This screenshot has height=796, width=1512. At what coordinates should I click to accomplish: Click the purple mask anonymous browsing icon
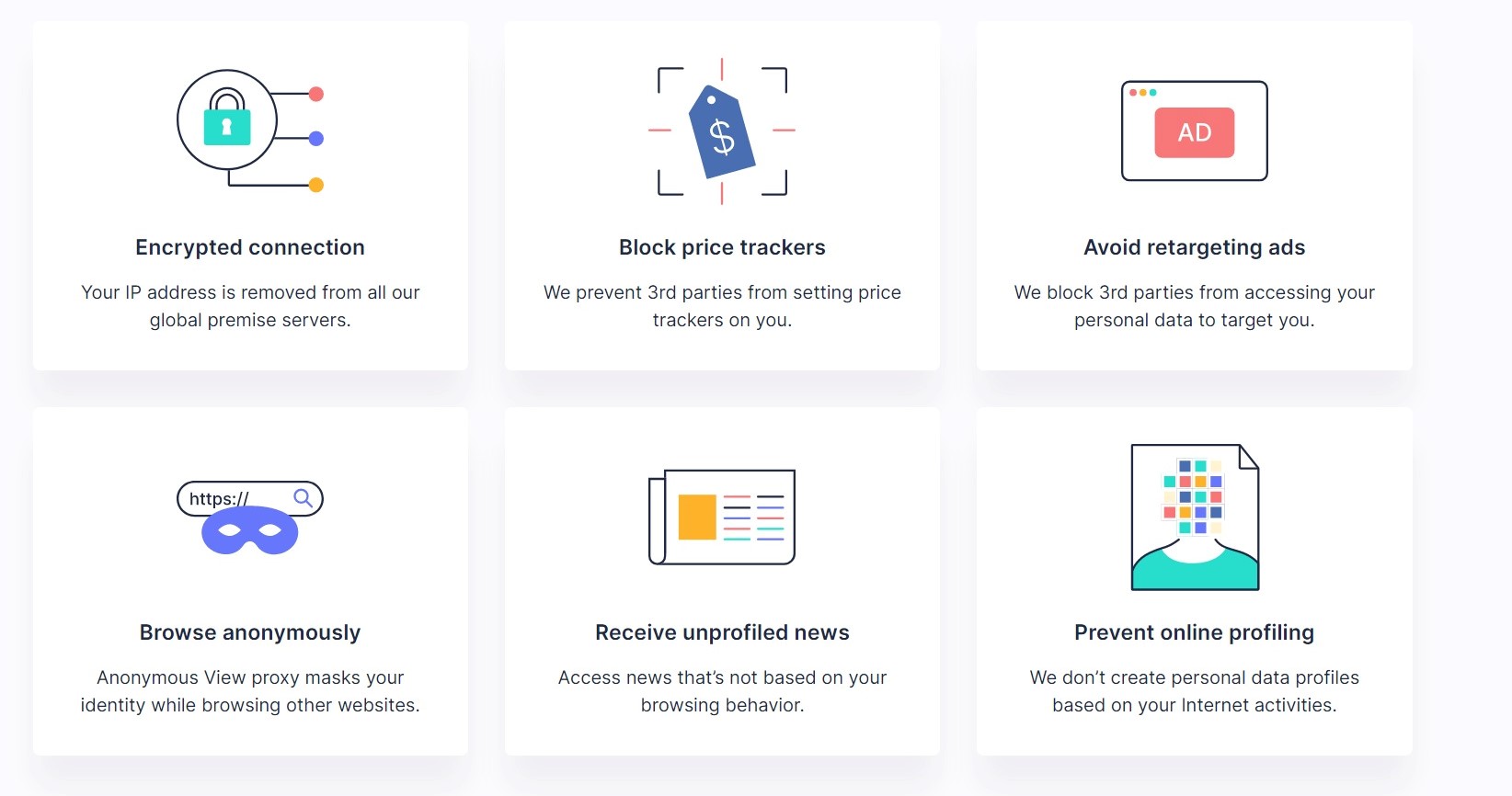[x=249, y=532]
